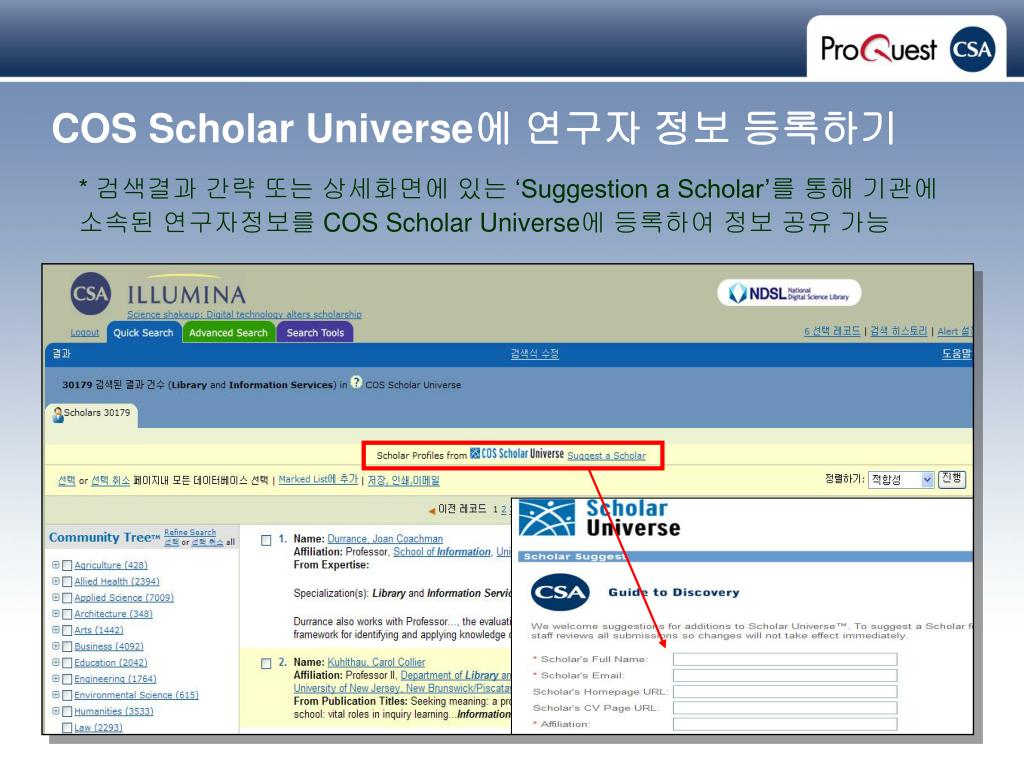
Task: Open the sort-by 적합성 dropdown
Action: (x=901, y=480)
